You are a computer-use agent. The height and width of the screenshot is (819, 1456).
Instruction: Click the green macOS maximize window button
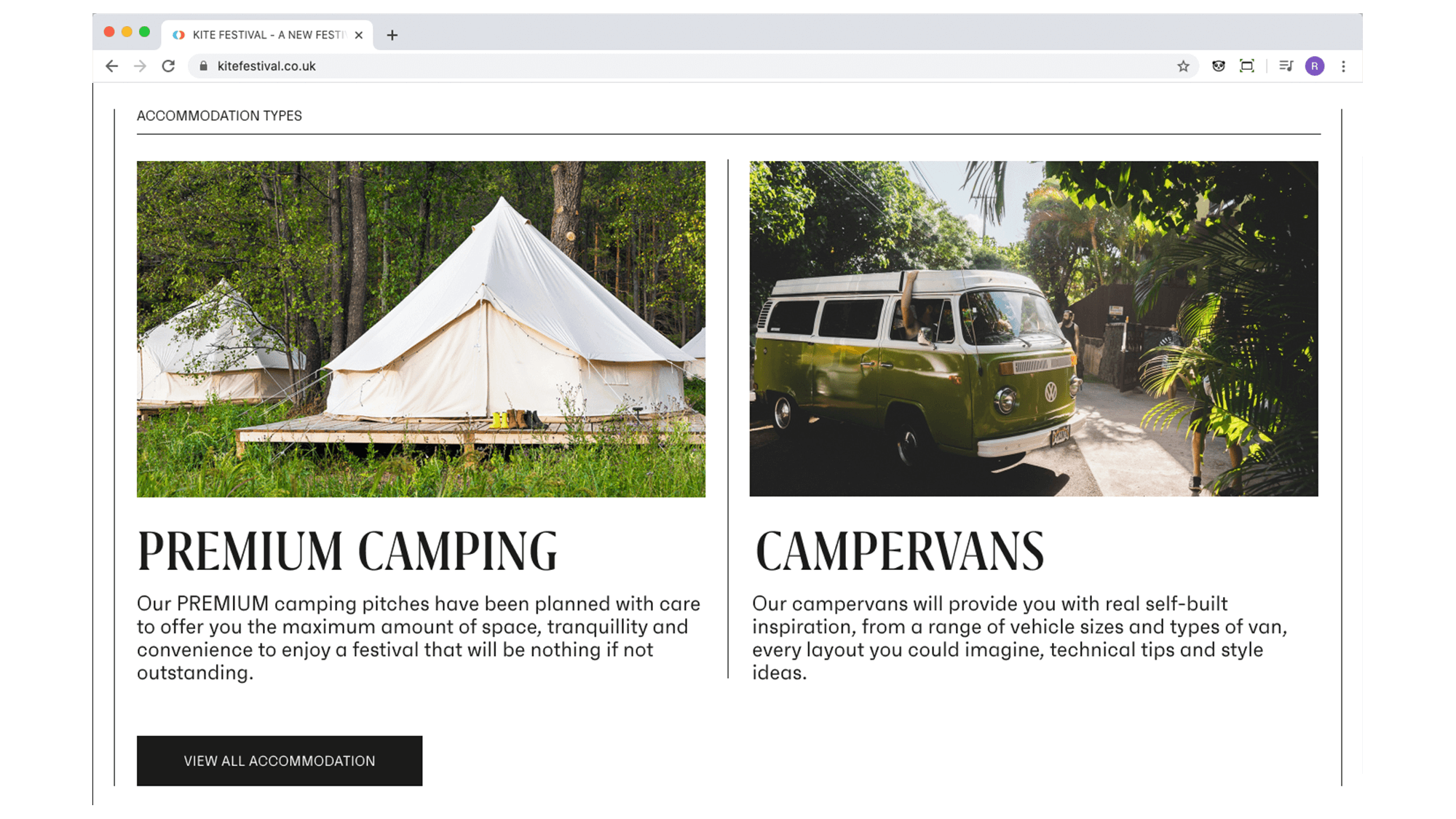[x=144, y=32]
